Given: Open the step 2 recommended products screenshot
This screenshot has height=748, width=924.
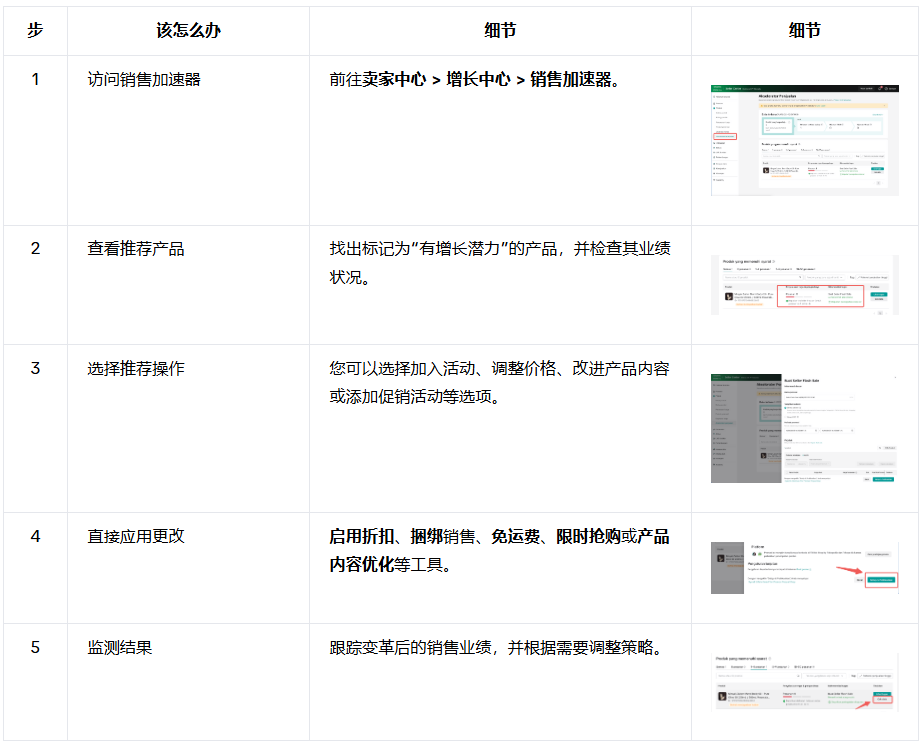Looking at the screenshot, I should [804, 285].
